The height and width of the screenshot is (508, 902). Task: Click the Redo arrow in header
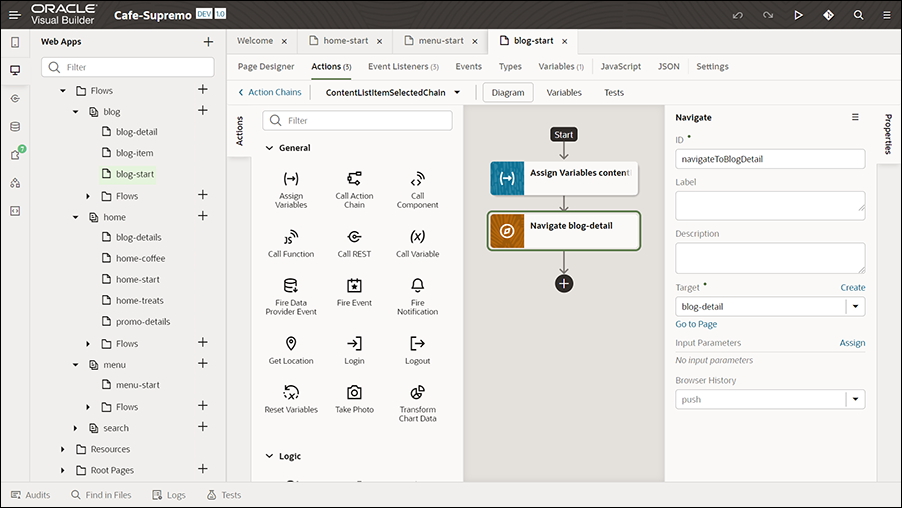click(768, 15)
